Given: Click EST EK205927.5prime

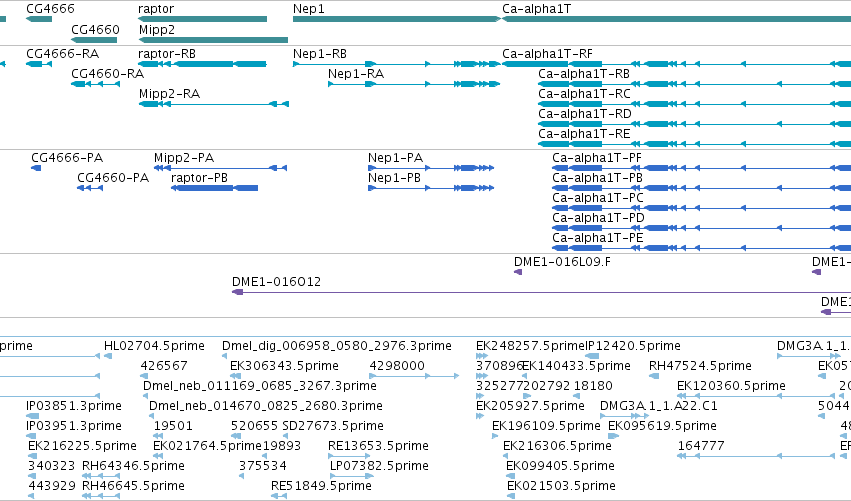Looking at the screenshot, I should [x=480, y=416].
